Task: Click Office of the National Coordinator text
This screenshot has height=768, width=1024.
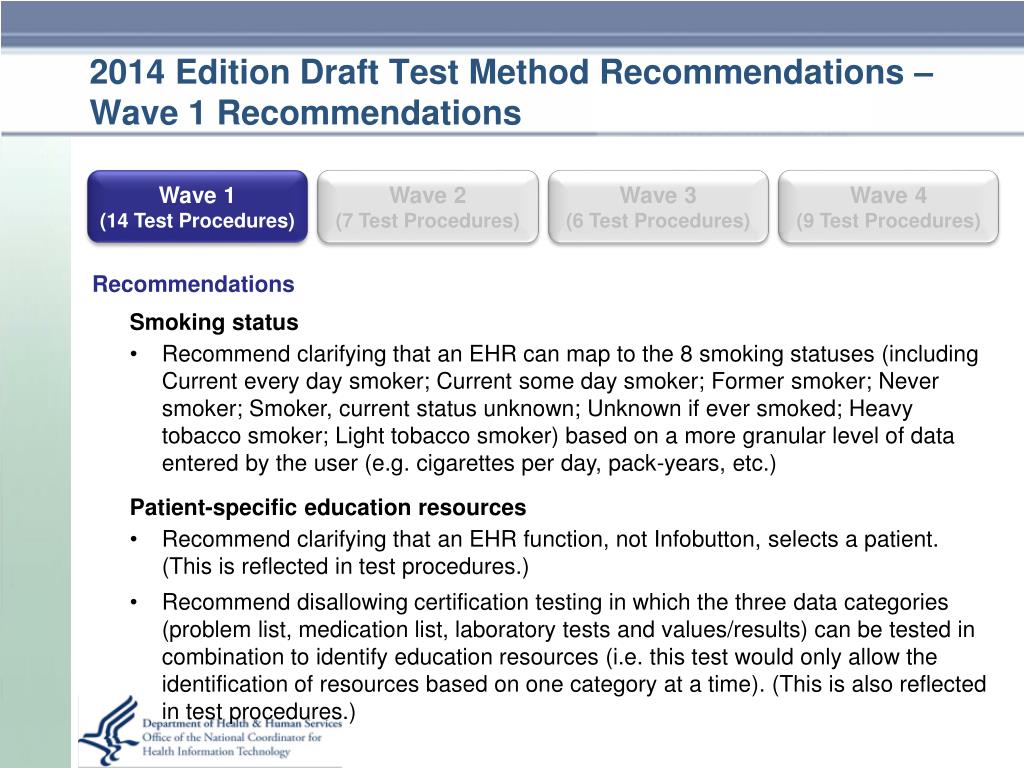Action: [232, 737]
